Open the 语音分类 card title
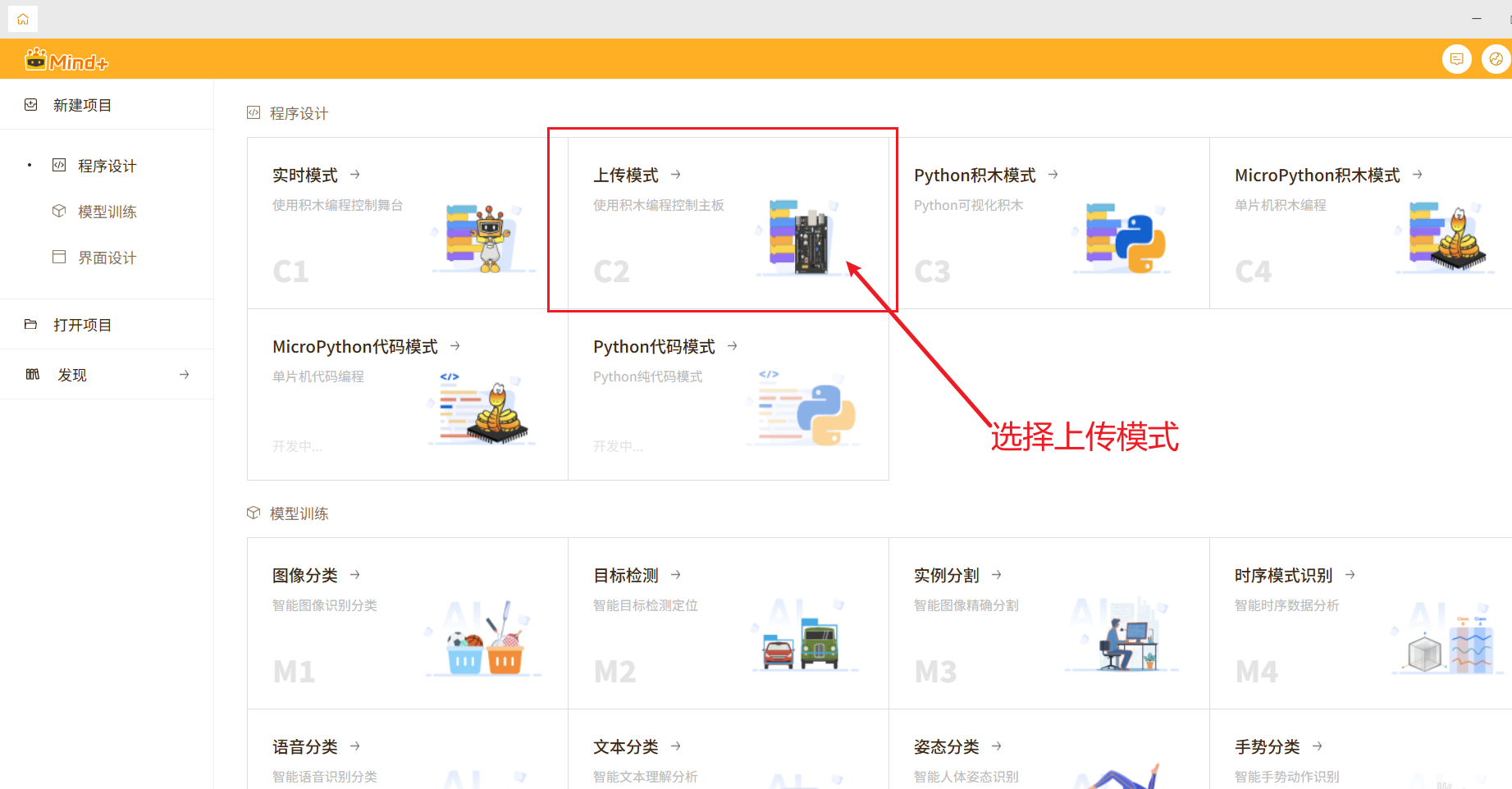This screenshot has width=1512, height=789. click(305, 747)
